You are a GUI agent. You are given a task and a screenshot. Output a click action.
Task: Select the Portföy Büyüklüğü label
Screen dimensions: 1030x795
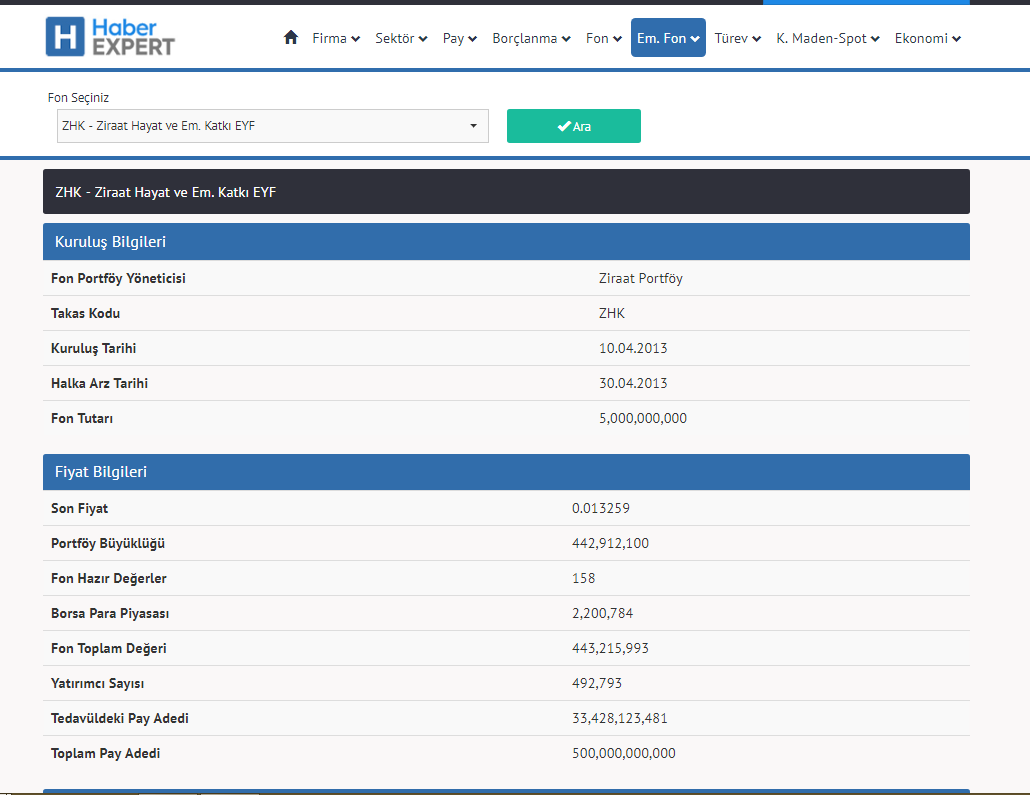(108, 543)
